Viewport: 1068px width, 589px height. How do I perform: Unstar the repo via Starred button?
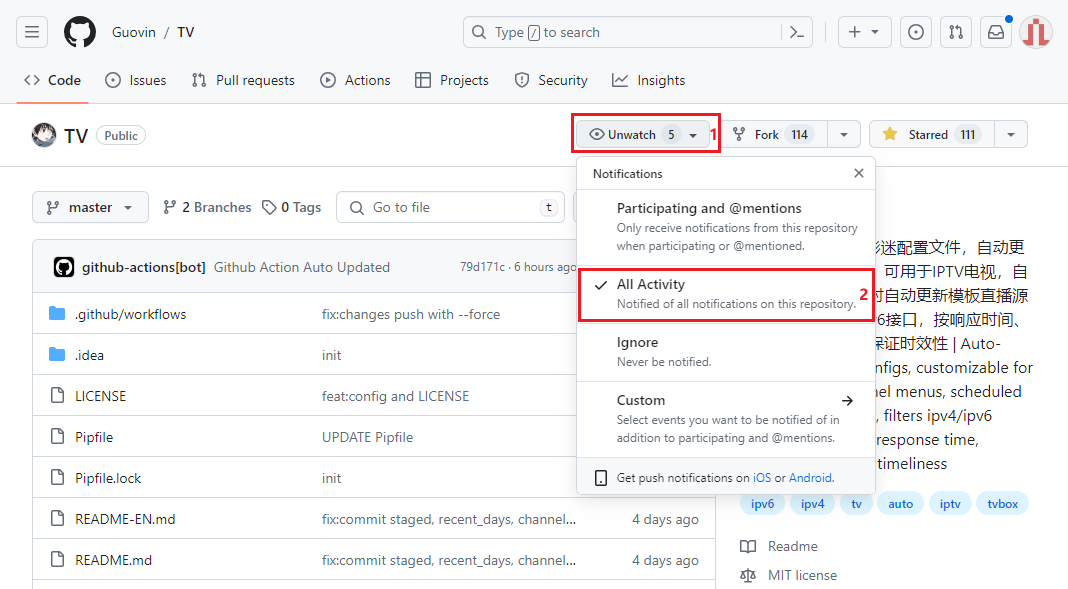(932, 134)
